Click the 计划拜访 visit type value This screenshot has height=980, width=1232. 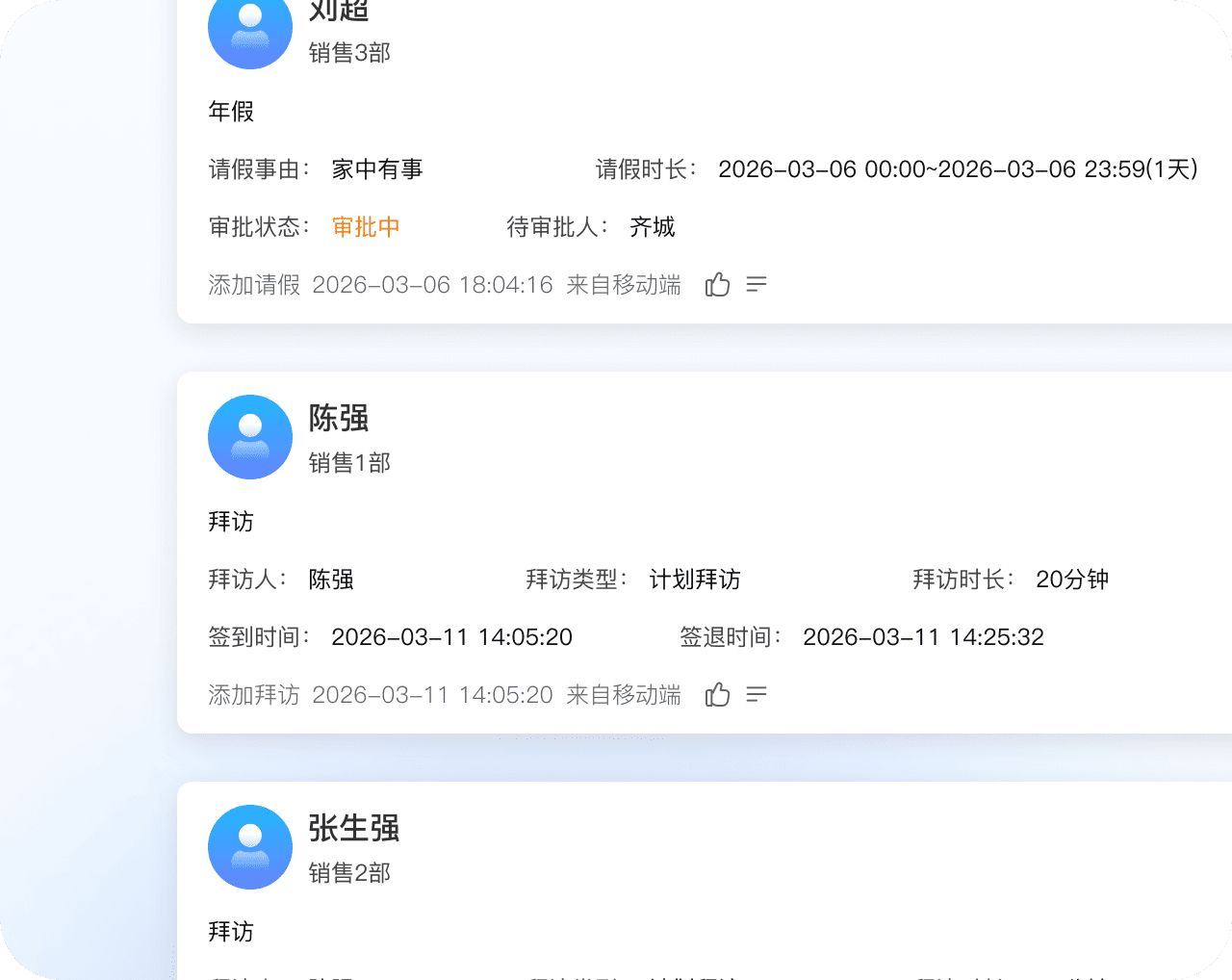click(x=695, y=580)
